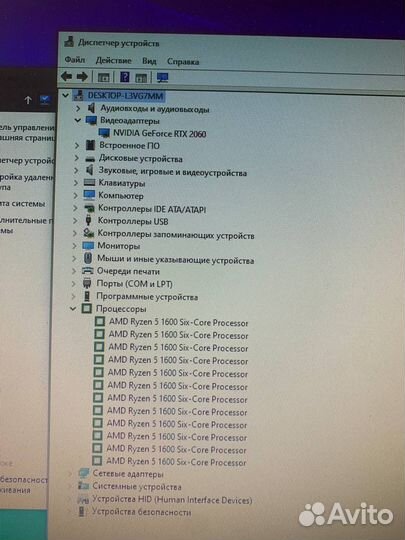Click the Устройства безопасности security icon
This screenshot has height=540, width=405.
click(x=82, y=512)
